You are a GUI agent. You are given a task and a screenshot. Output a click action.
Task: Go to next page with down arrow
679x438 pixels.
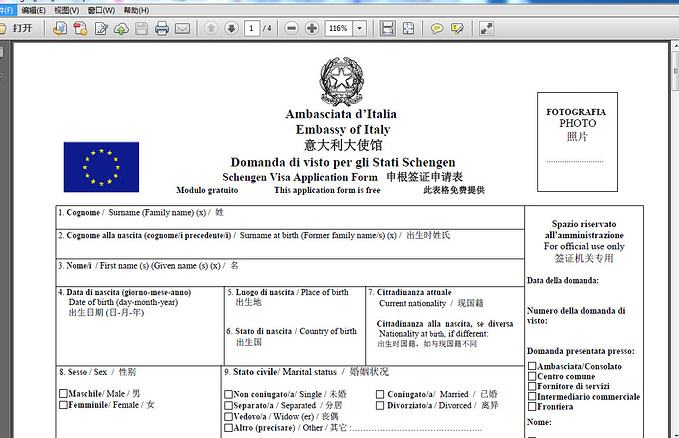231,28
